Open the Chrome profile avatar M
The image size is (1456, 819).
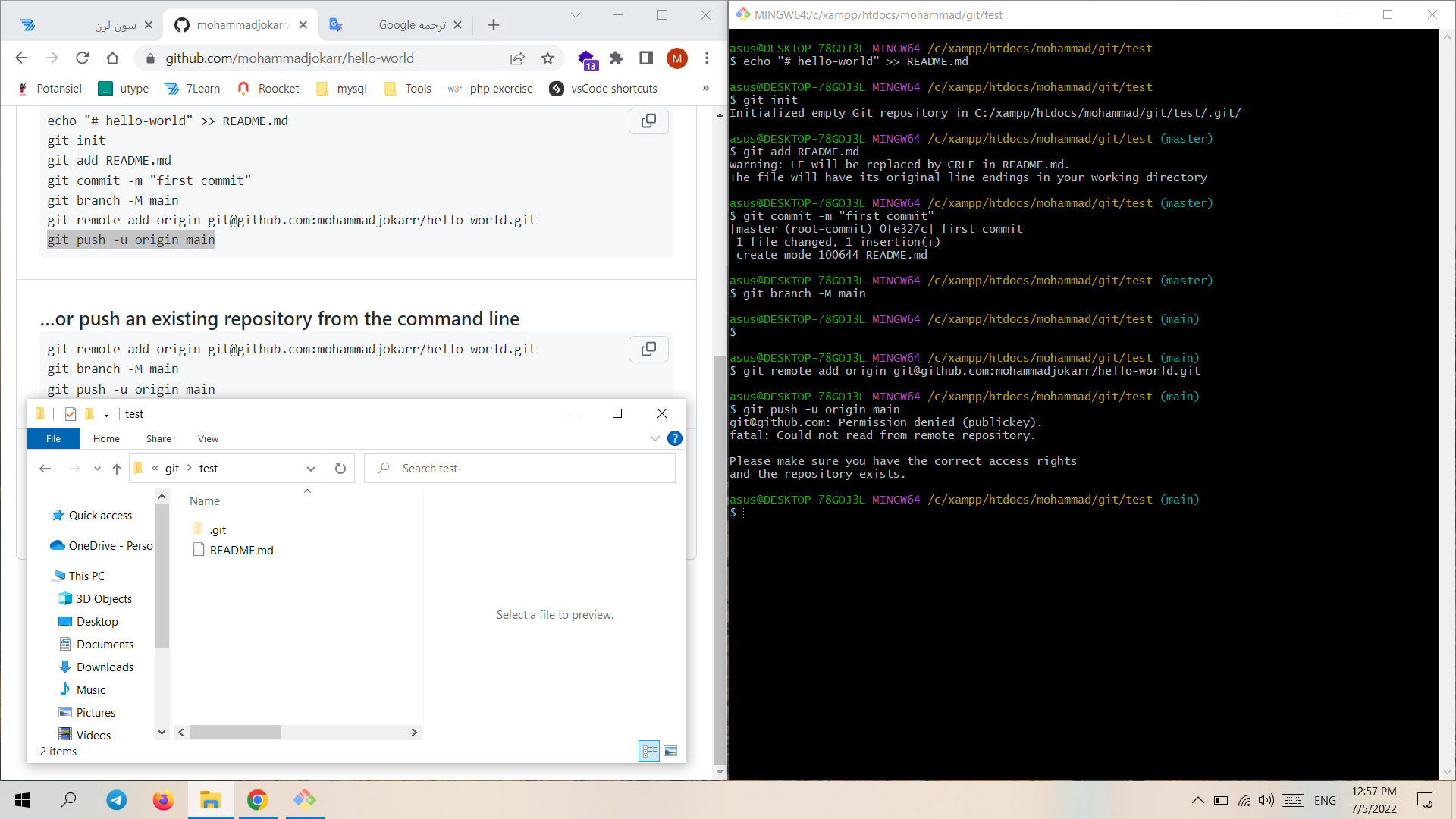click(x=677, y=58)
